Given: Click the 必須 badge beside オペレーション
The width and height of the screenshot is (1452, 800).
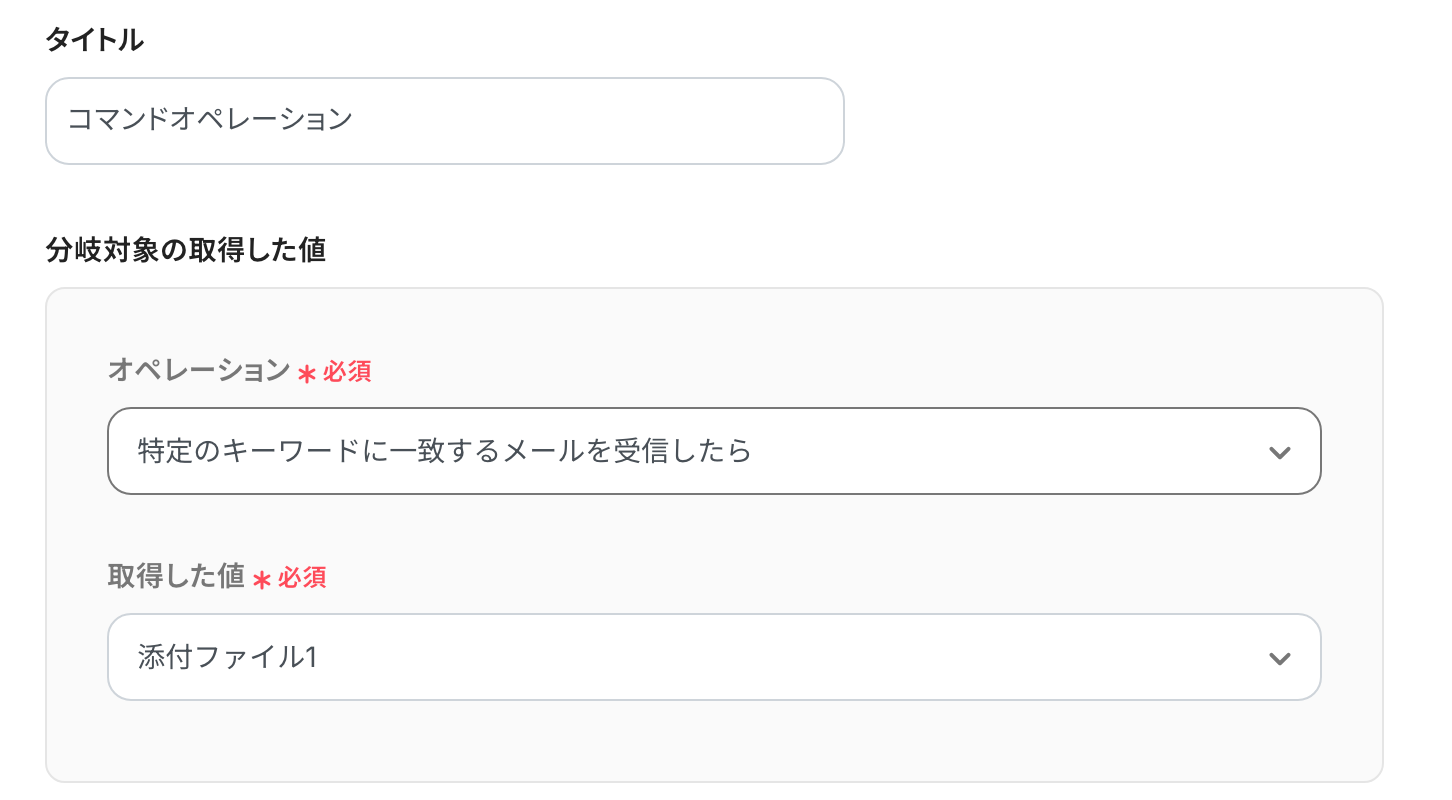Looking at the screenshot, I should click(347, 372).
